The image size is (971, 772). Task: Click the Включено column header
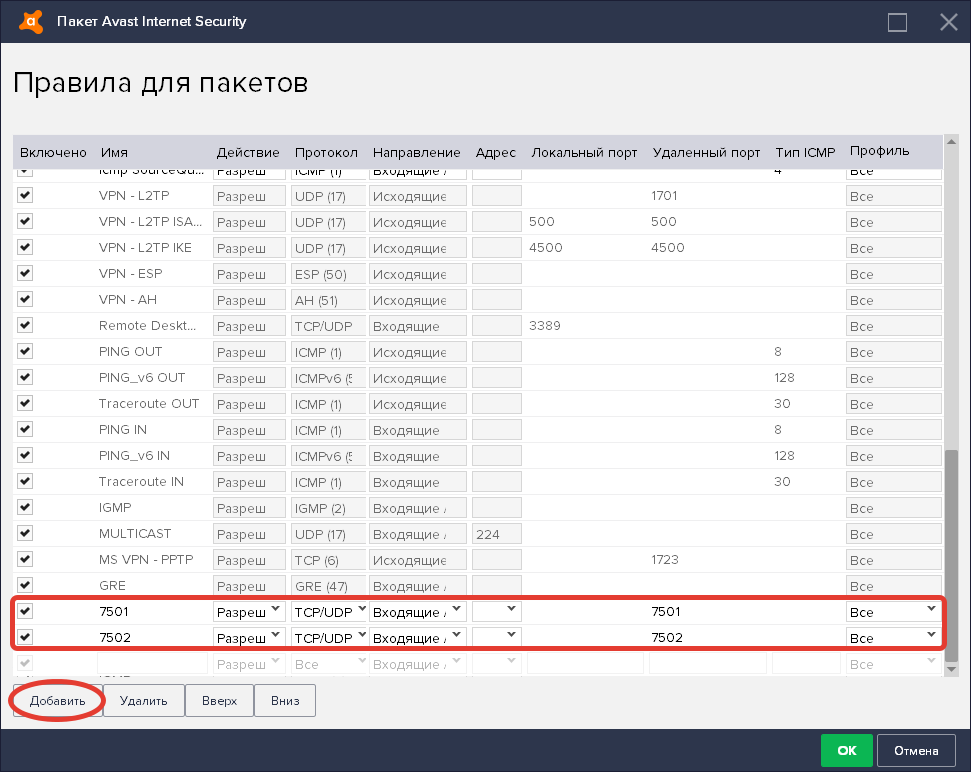(x=53, y=152)
